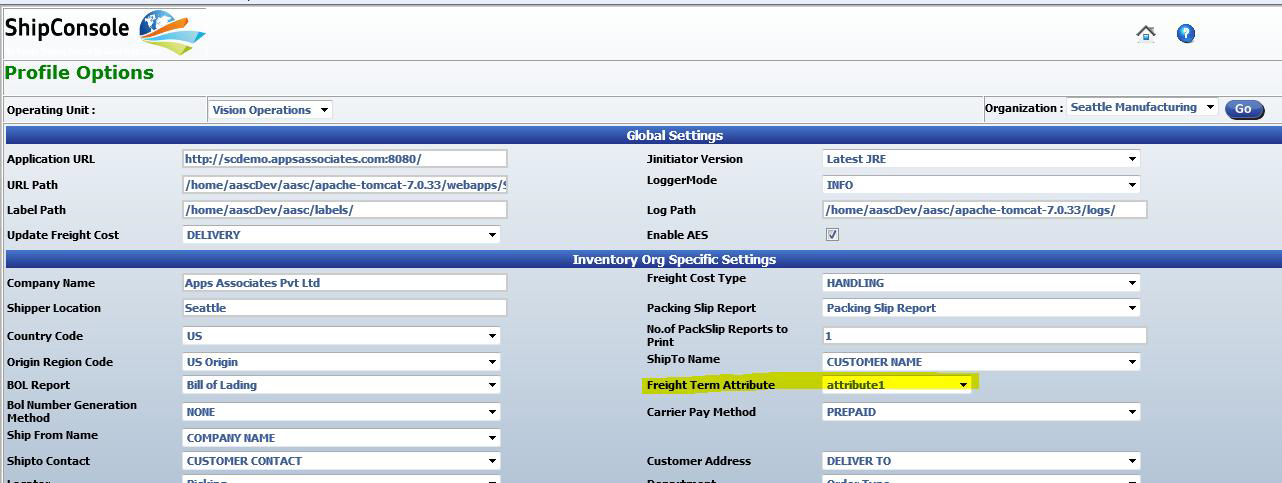This screenshot has height=483, width=1282.
Task: Open the BOL Report dropdown
Action: (341, 385)
